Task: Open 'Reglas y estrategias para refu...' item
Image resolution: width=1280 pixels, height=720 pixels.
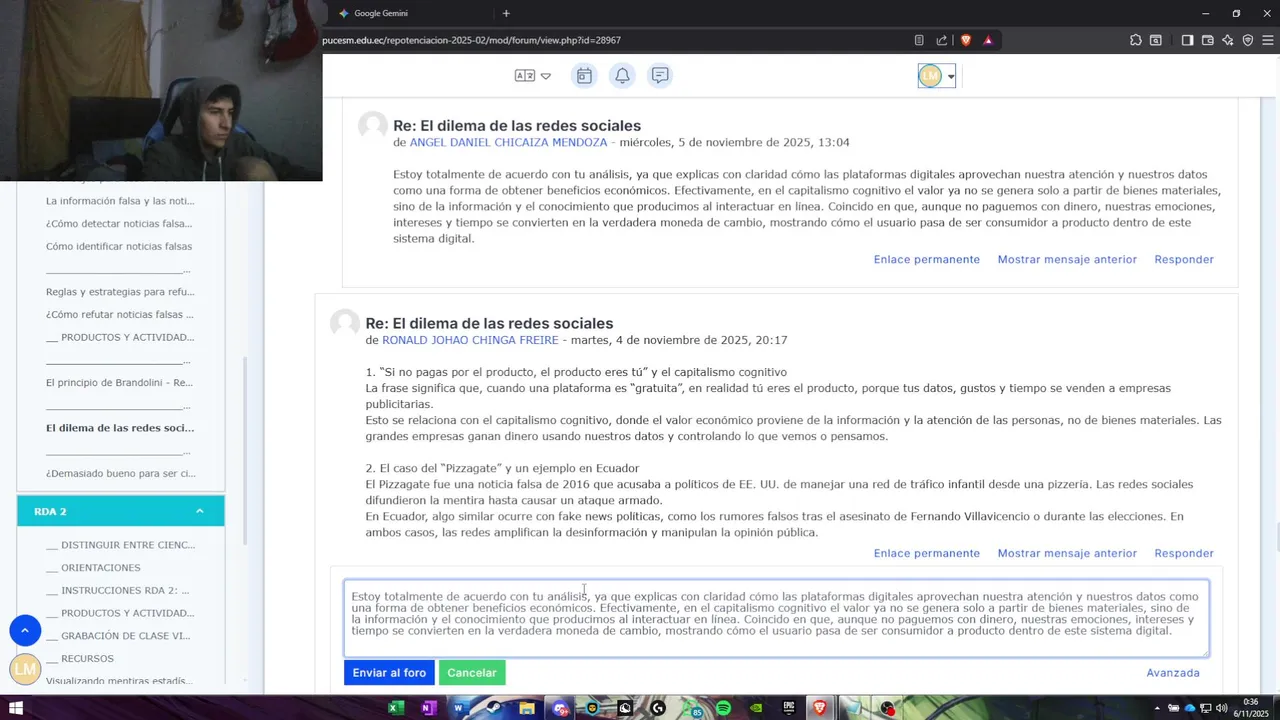Action: coord(120,292)
